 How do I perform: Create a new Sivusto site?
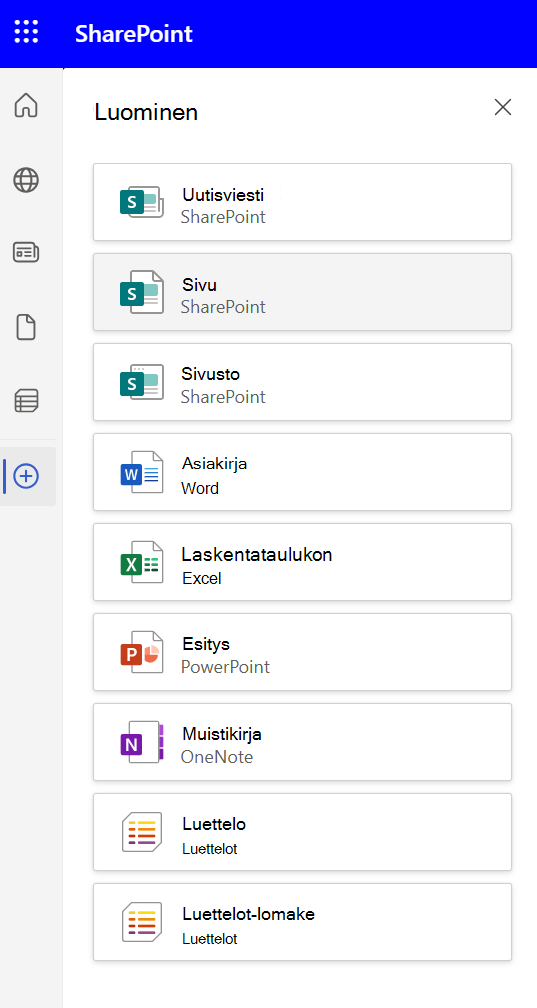coord(302,382)
